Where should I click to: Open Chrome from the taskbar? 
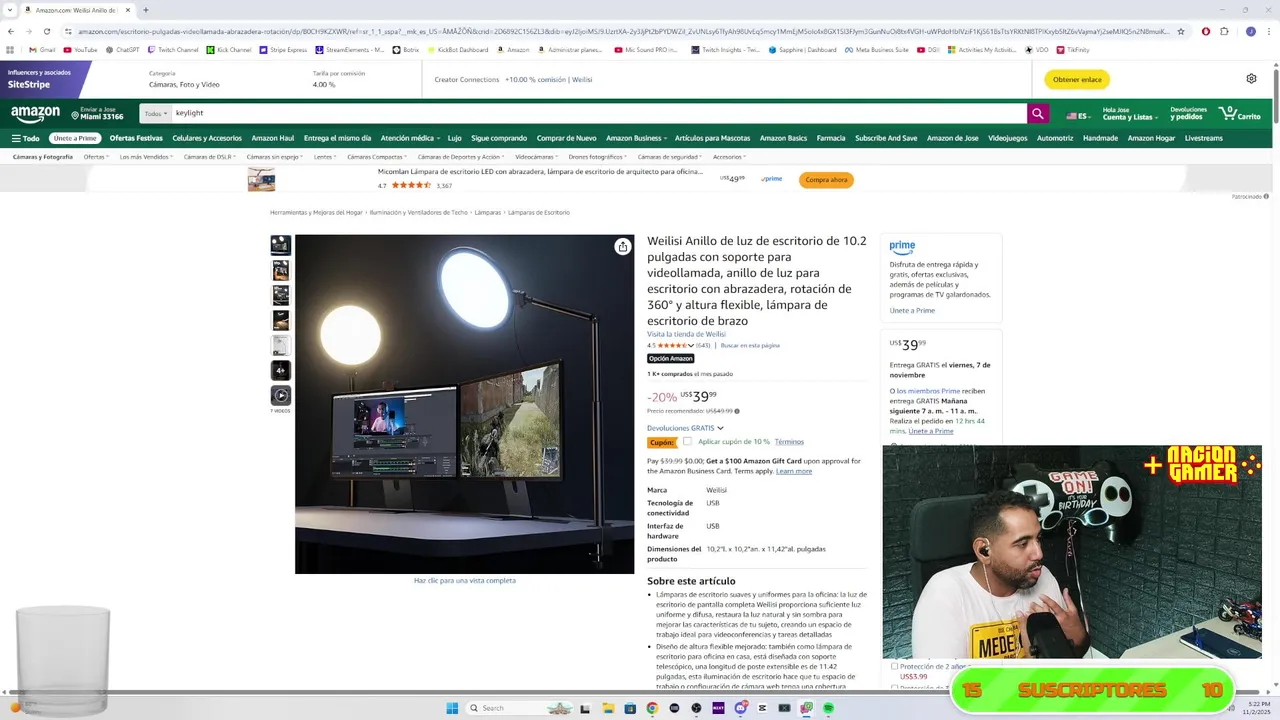click(x=652, y=708)
